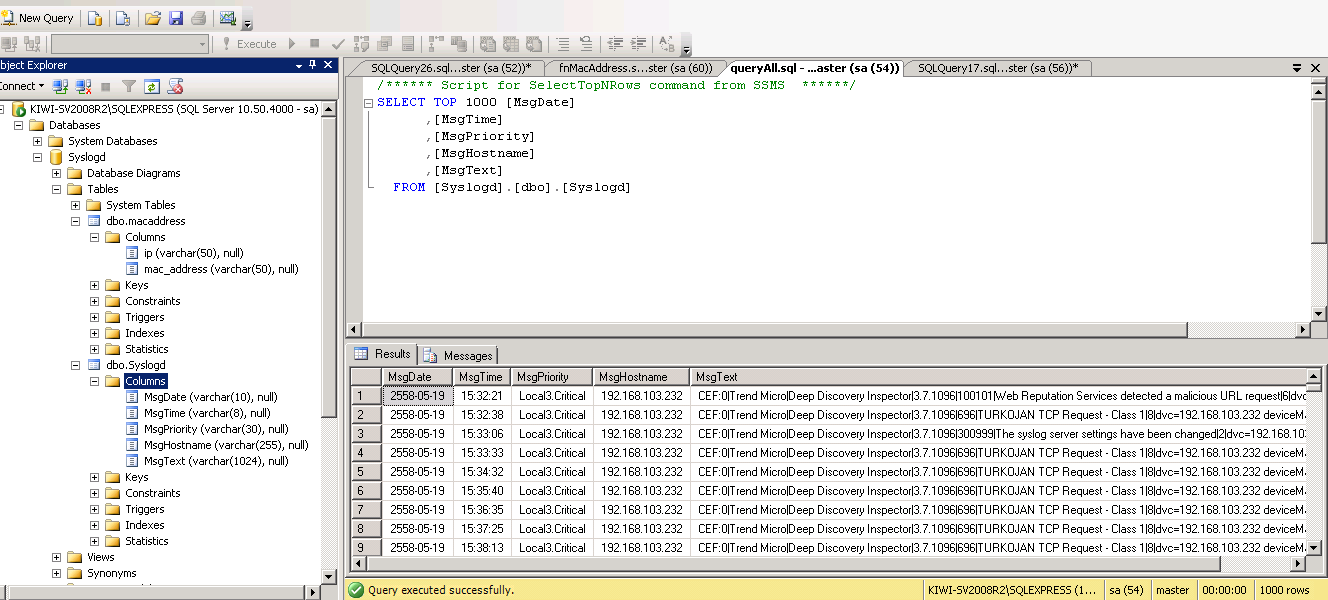Click the Execute button in the toolbar
This screenshot has height=600, width=1328.
tap(249, 44)
